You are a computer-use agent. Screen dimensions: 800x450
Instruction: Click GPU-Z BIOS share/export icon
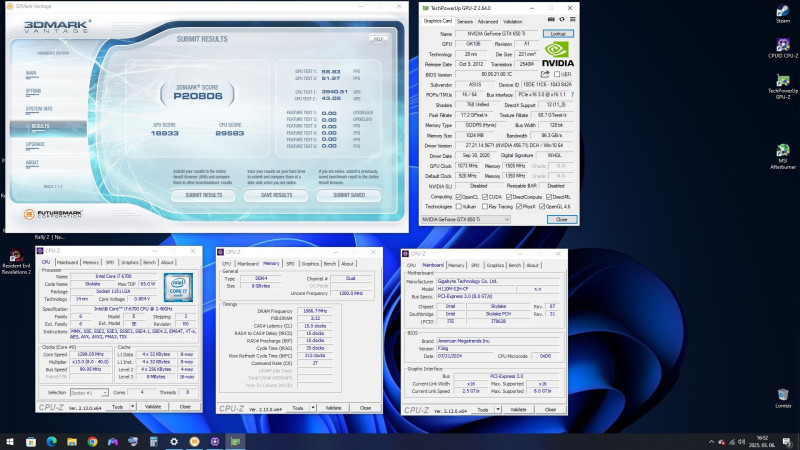click(x=545, y=74)
